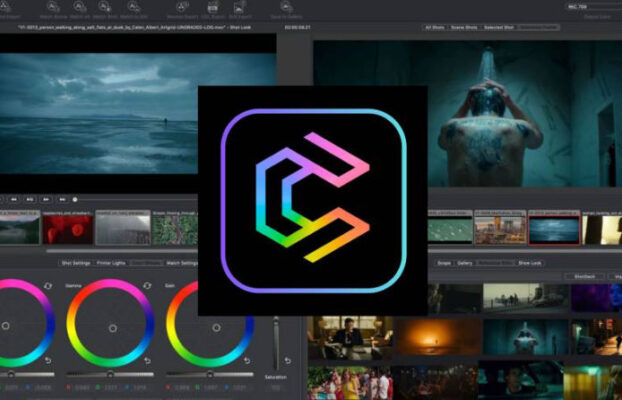Click the Gain color wheel center point
This screenshot has height=400, width=622.
[x=216, y=328]
